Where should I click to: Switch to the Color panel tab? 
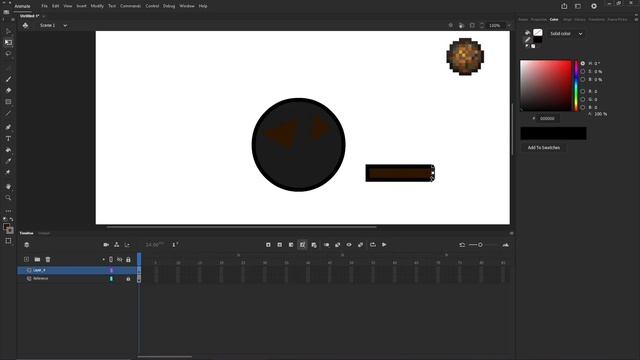(x=554, y=19)
